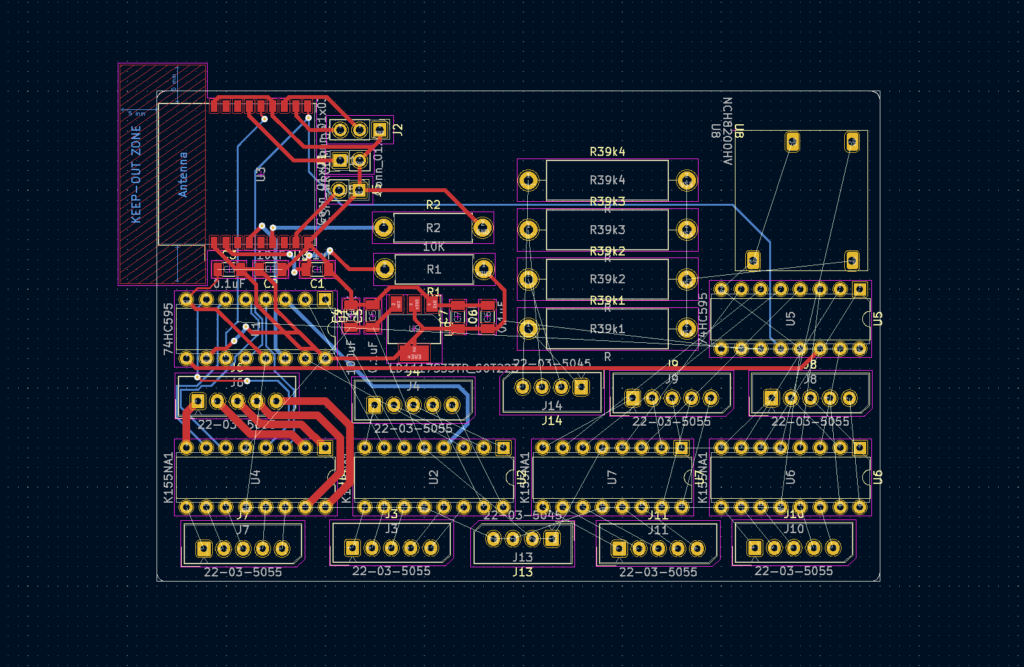Select the J13 four-pin connector
Screen dimensions: 1024x667
pyautogui.click(x=522, y=540)
